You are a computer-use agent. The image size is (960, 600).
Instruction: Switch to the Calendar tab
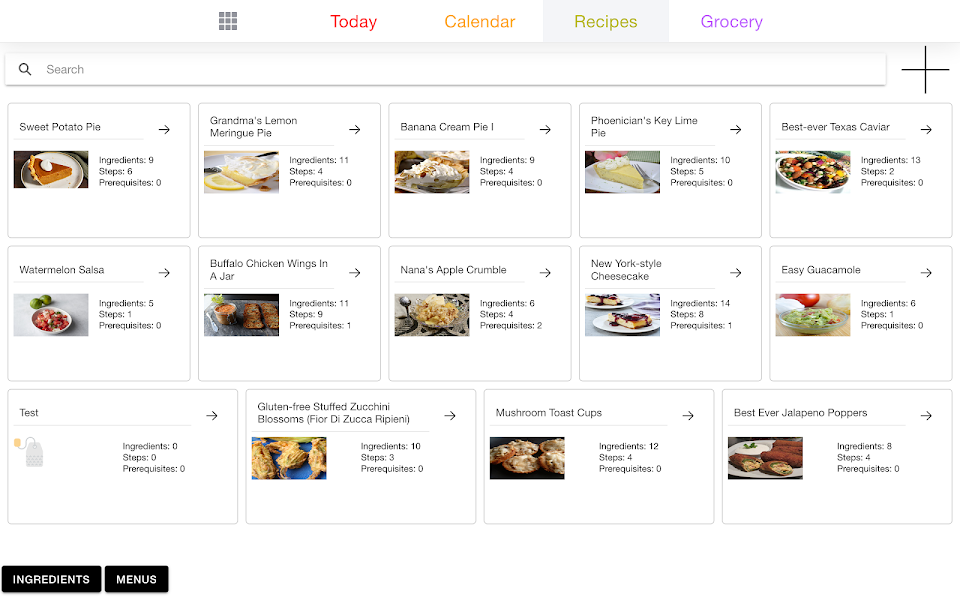pos(480,22)
